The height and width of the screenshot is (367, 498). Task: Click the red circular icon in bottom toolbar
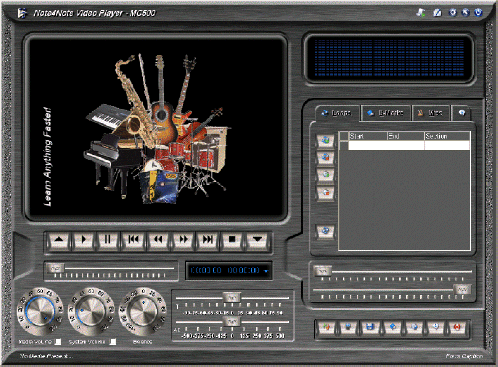(457, 327)
